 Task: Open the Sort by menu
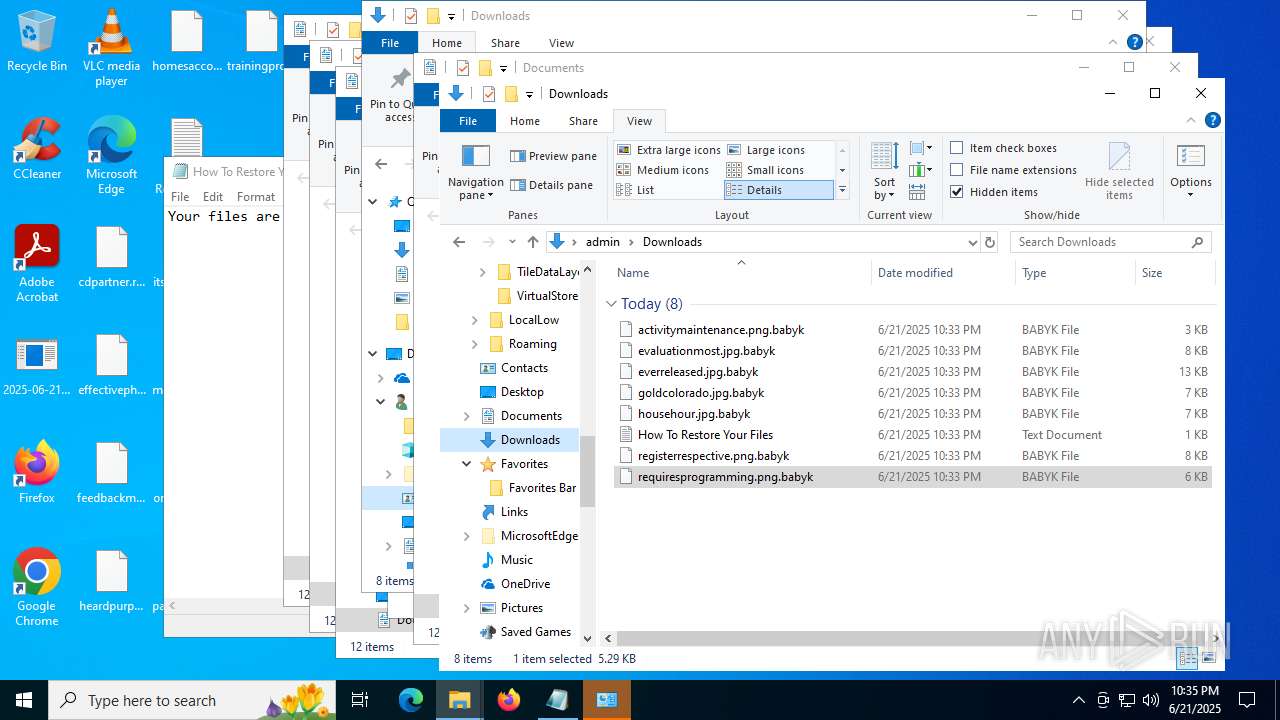click(x=884, y=172)
